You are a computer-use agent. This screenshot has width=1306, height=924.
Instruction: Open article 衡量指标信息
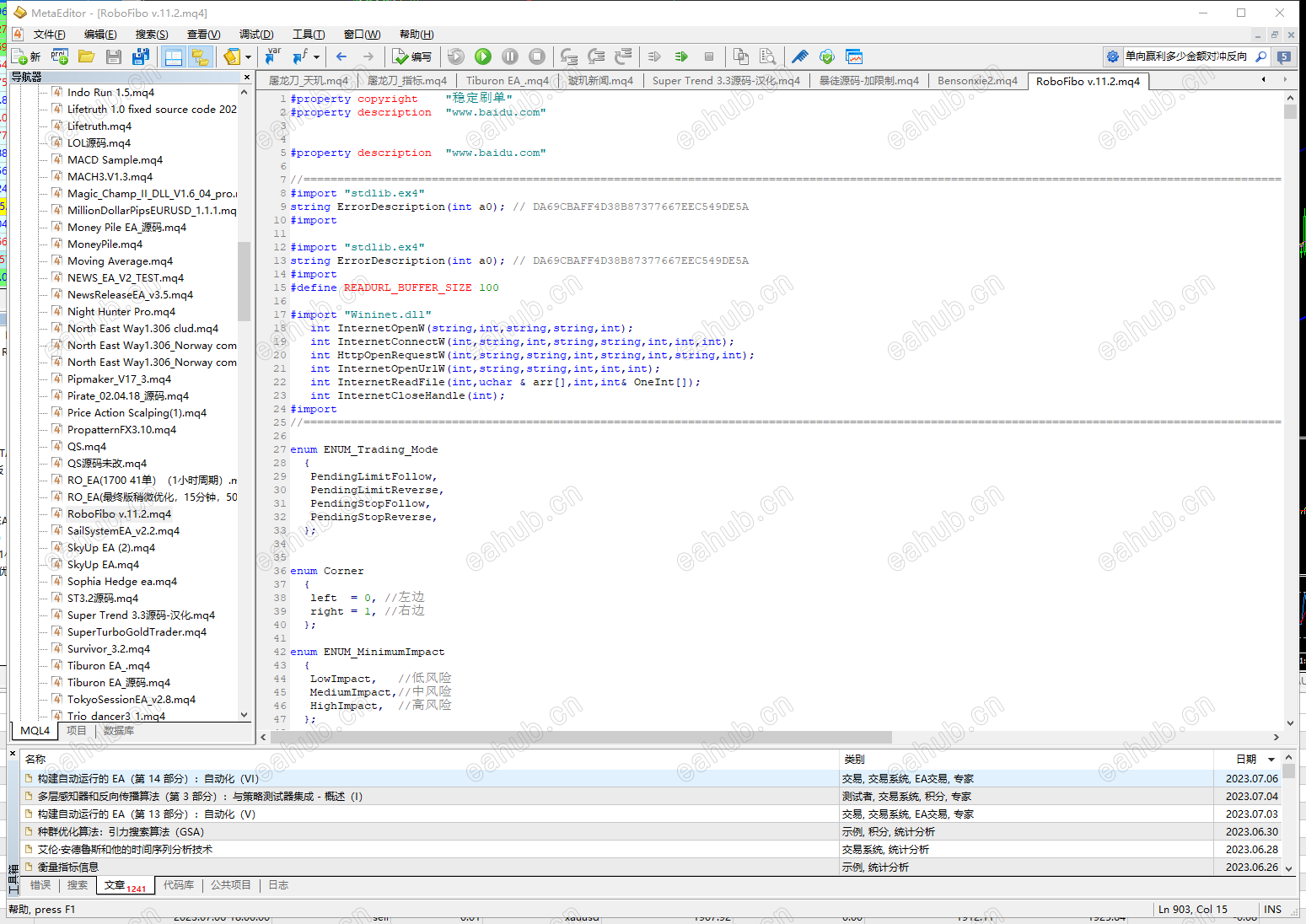click(67, 868)
